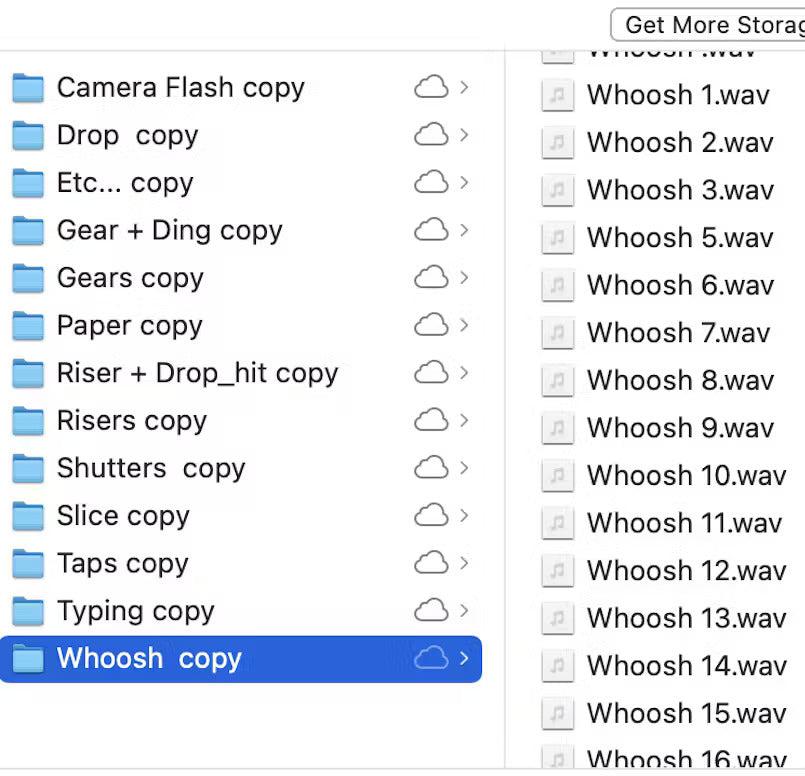
Task: Click the folder icon for Gears copy
Action: 27,278
